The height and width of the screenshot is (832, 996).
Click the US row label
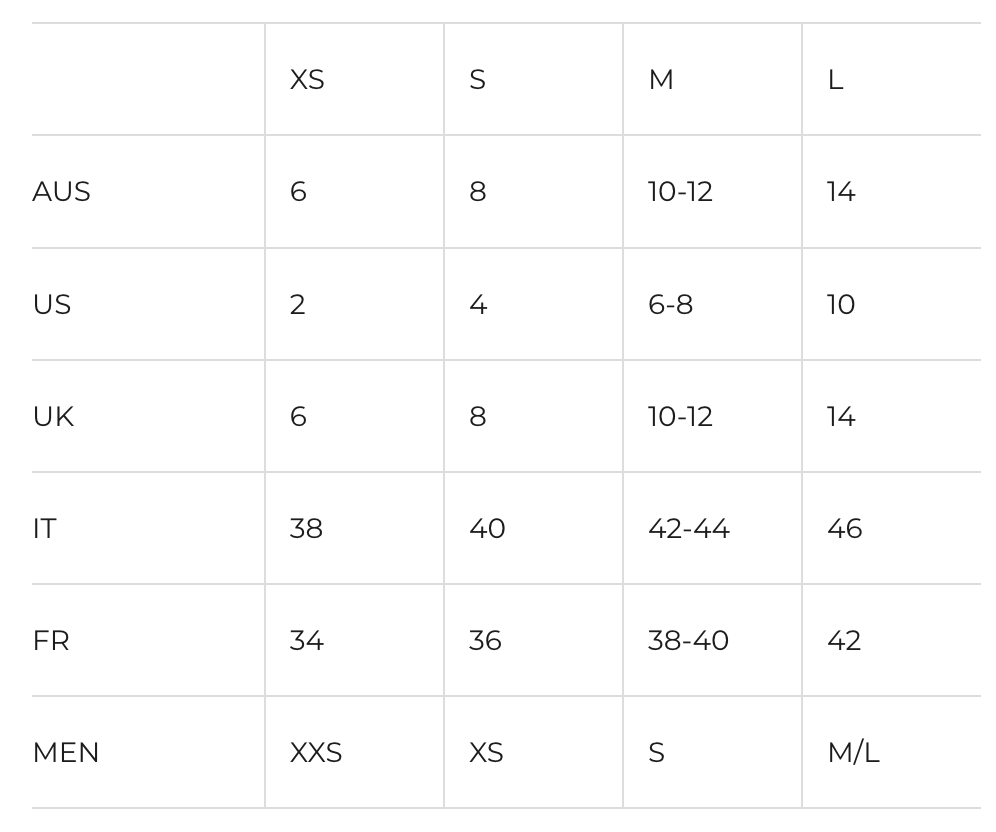[x=52, y=304]
